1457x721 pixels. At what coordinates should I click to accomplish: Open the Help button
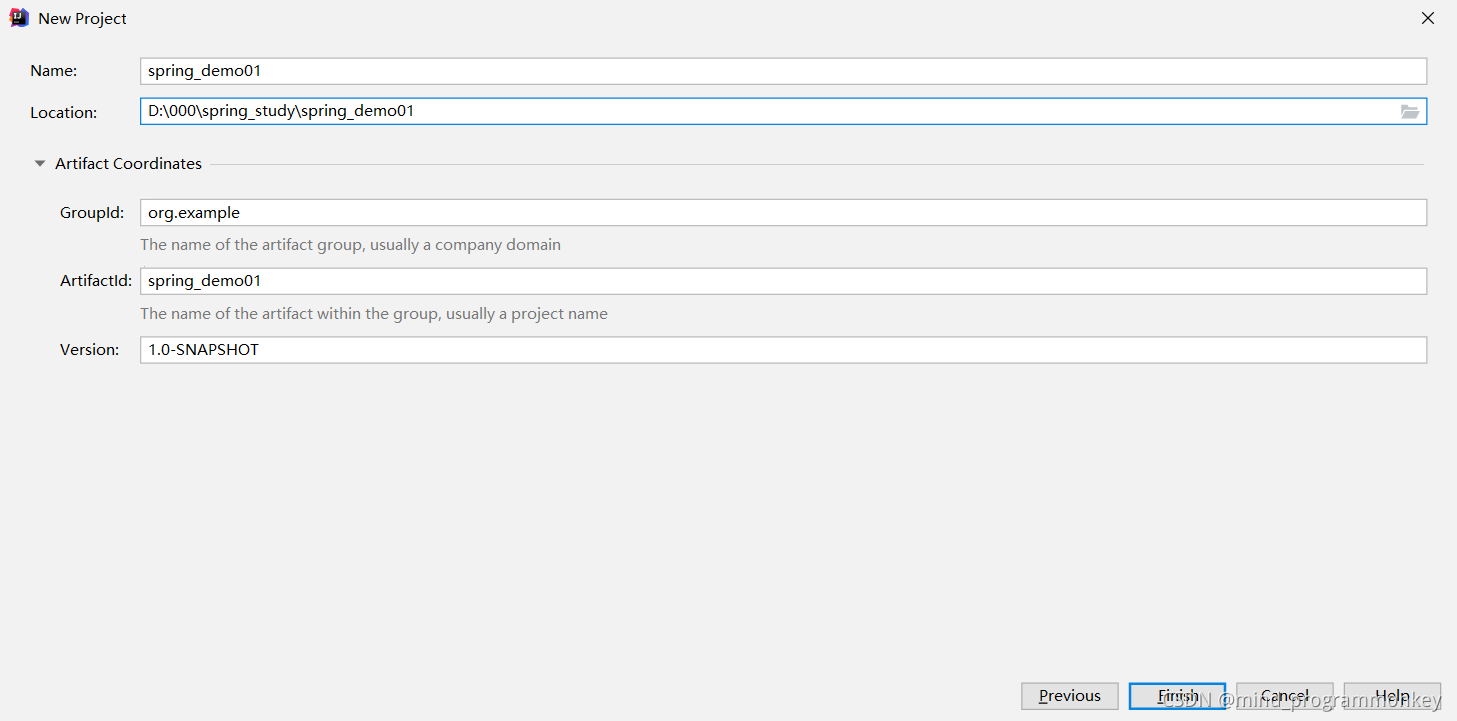tap(1392, 696)
